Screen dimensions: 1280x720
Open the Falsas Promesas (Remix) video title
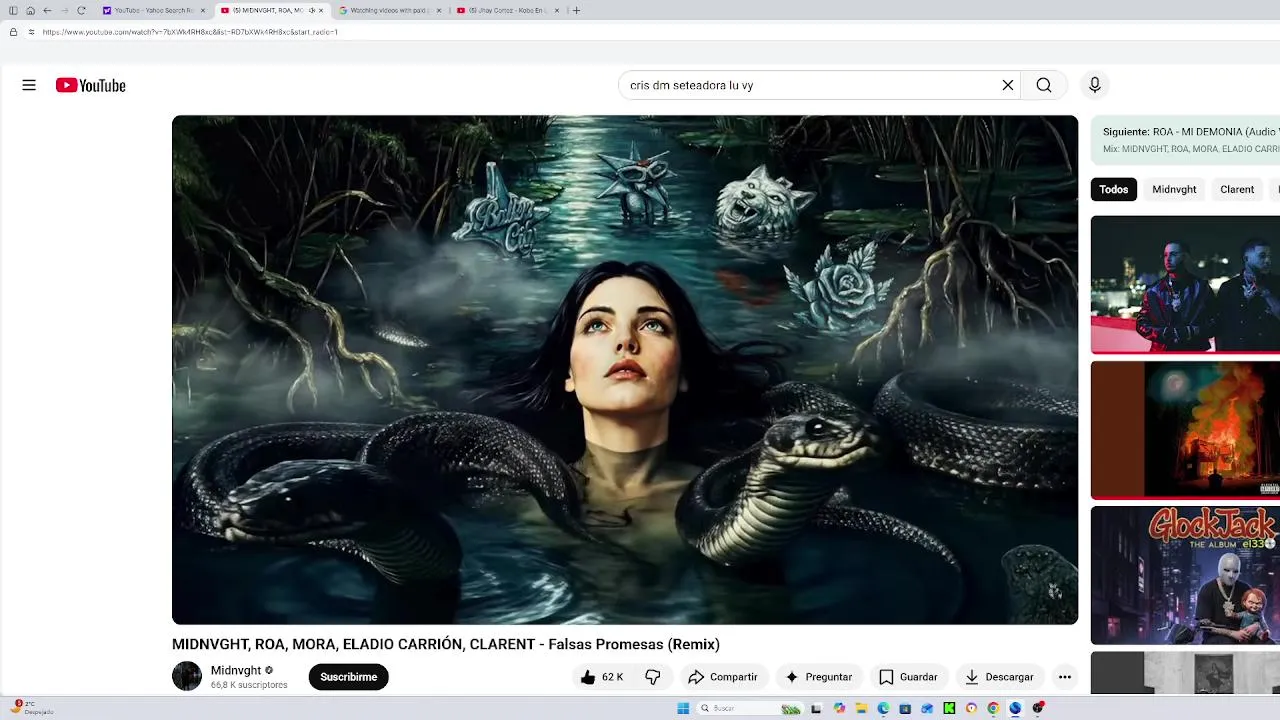445,644
